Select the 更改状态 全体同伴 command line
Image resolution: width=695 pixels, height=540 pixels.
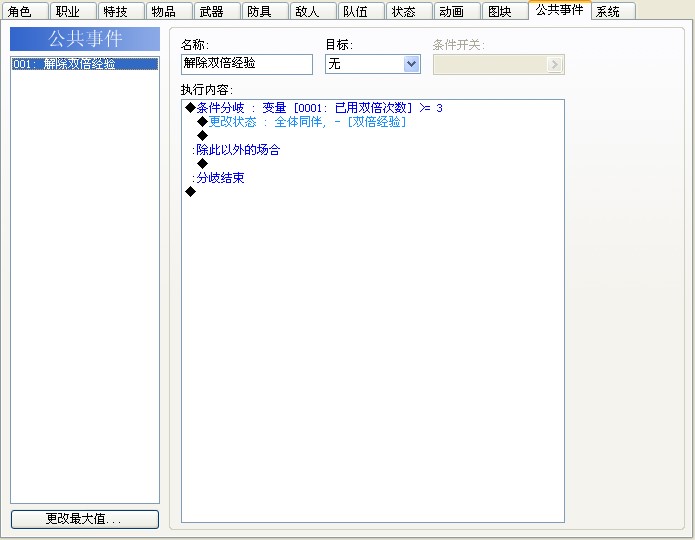372,122
